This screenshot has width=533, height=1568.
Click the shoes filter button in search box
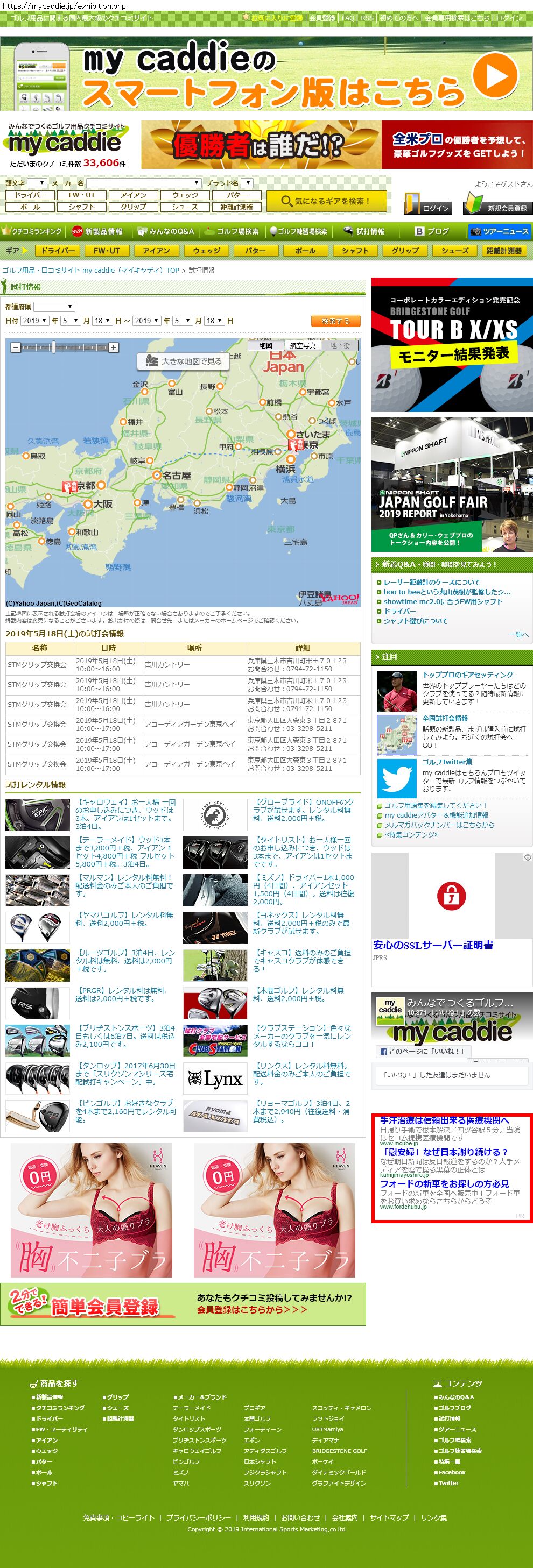[x=185, y=207]
